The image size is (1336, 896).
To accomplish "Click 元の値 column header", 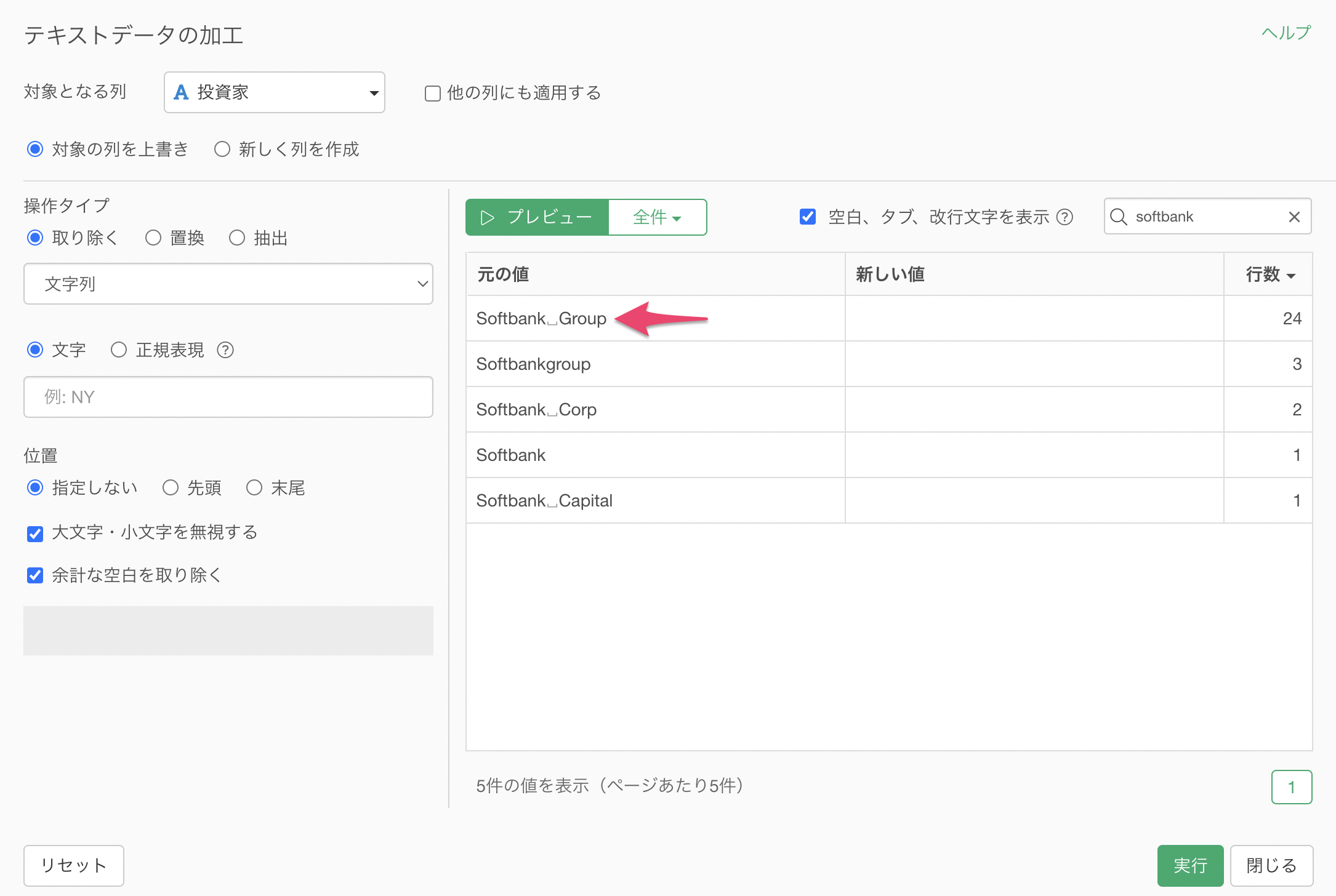I will tap(656, 274).
